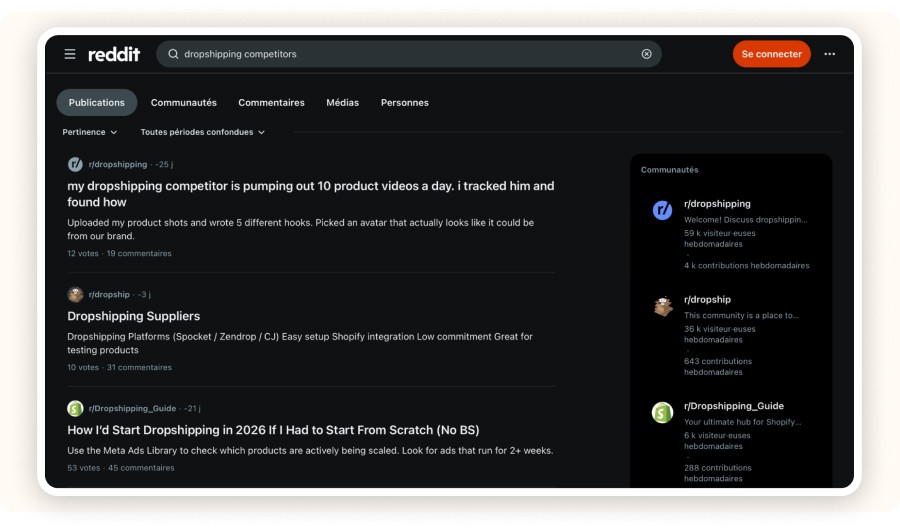Switch to the Personnes tab
Viewport: 900px width, 532px height.
coord(405,103)
